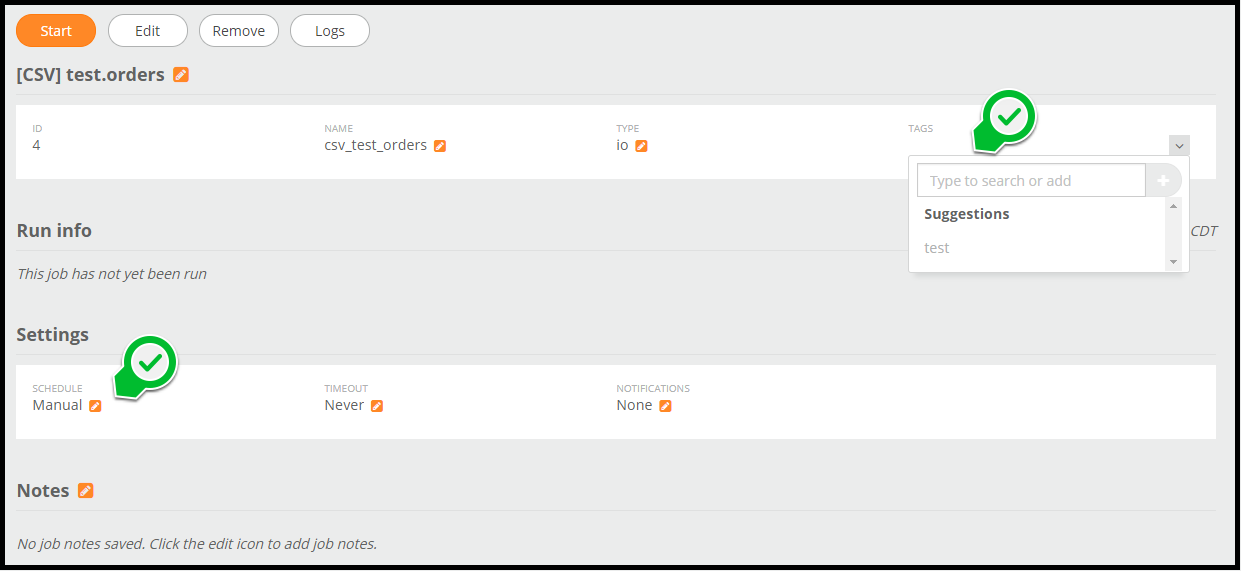This screenshot has height=571, width=1241.
Task: Click suggestions list scroll up arrow
Action: [1174, 205]
